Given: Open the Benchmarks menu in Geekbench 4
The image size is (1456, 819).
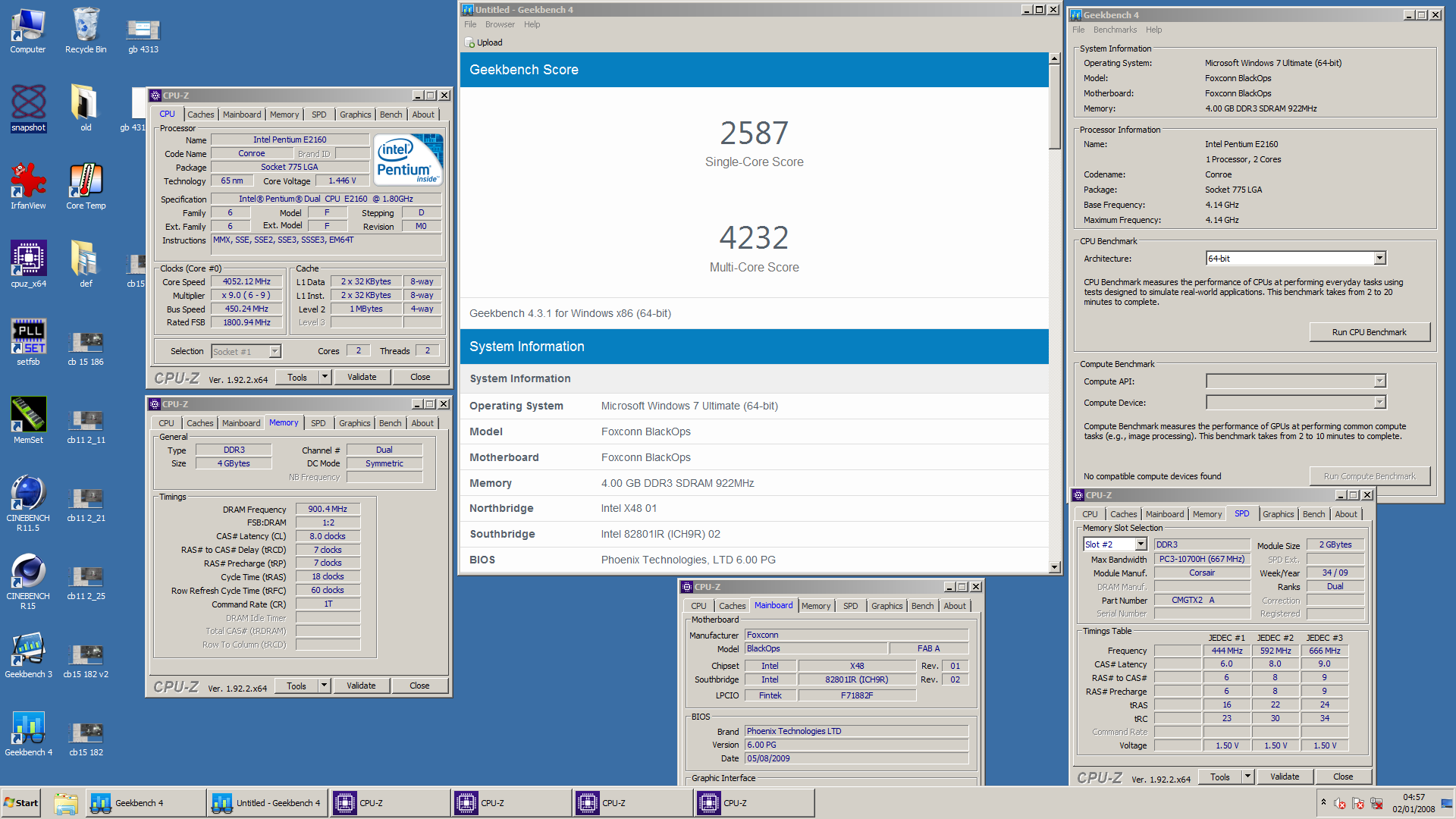Looking at the screenshot, I should (1115, 30).
